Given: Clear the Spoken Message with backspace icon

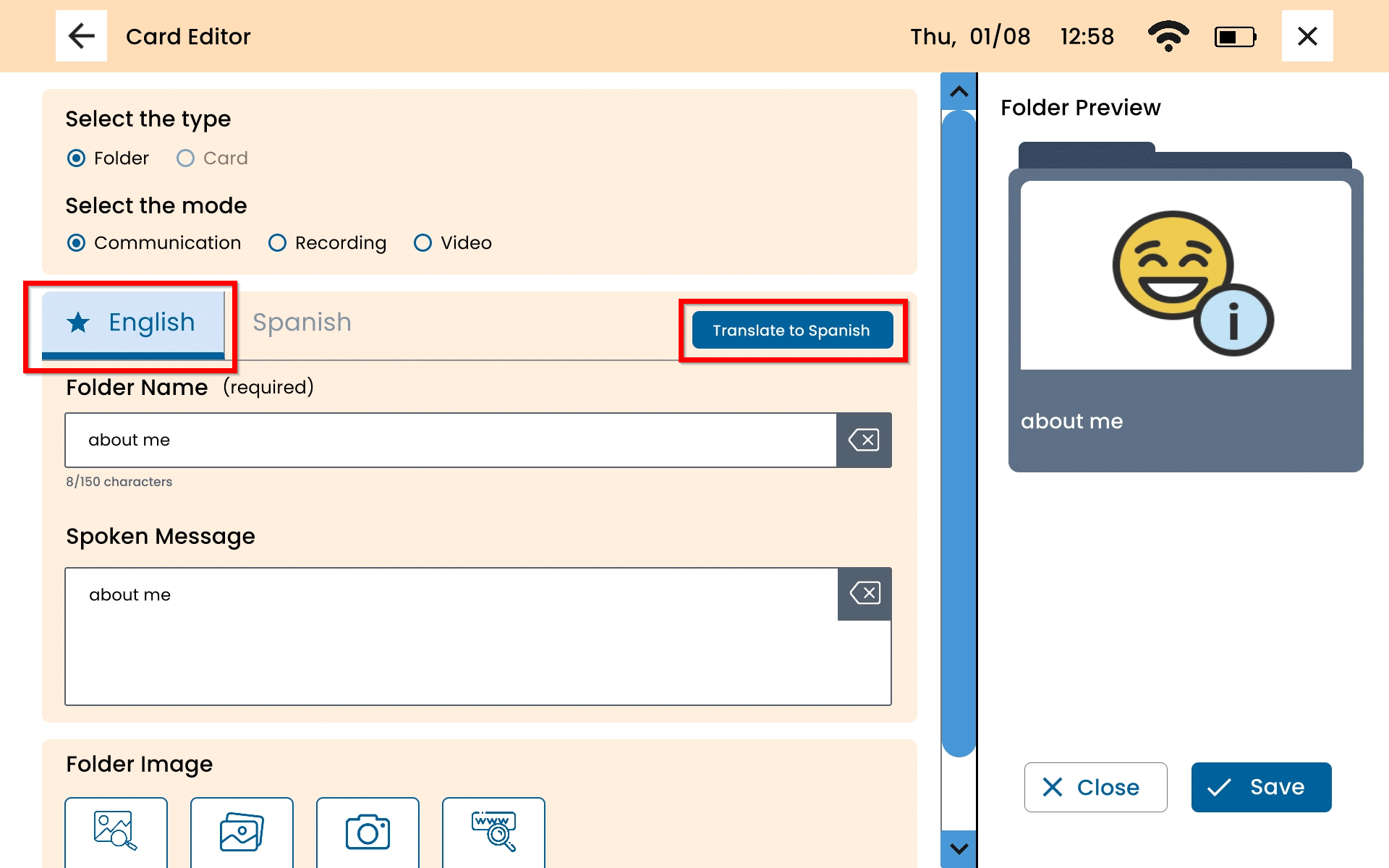Looking at the screenshot, I should [865, 594].
